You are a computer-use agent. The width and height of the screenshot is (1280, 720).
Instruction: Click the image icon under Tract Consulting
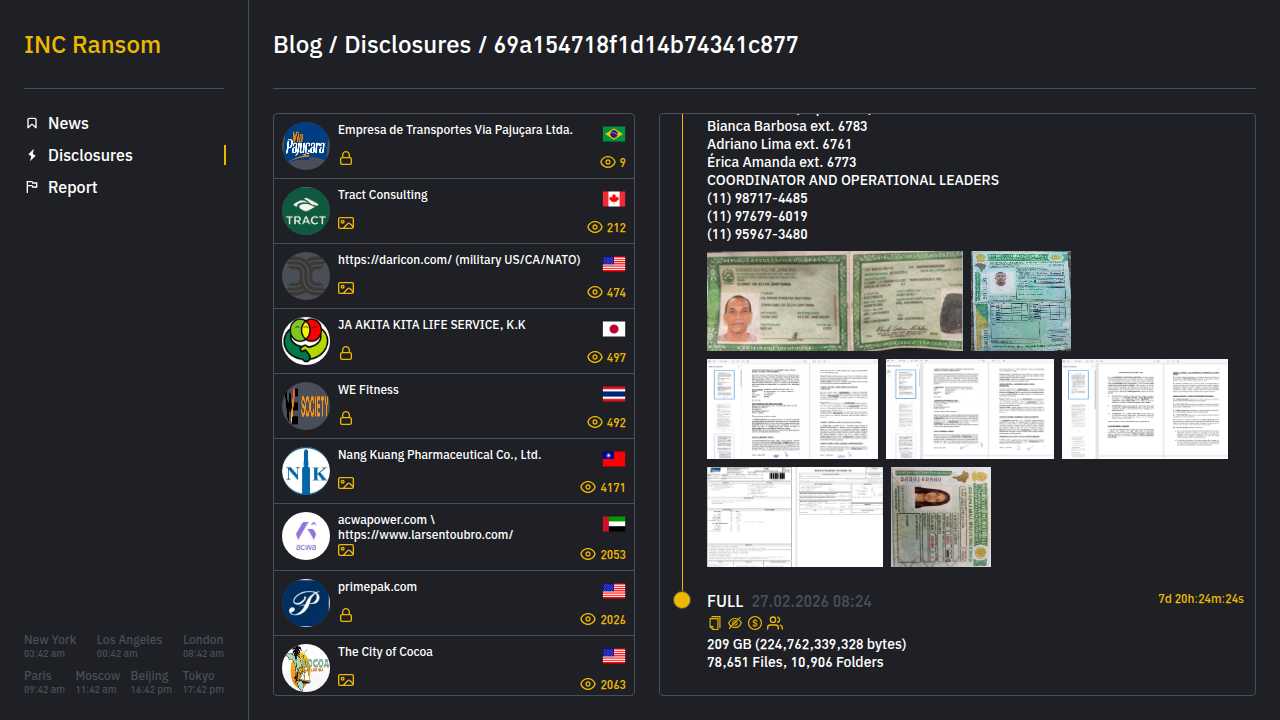point(345,223)
